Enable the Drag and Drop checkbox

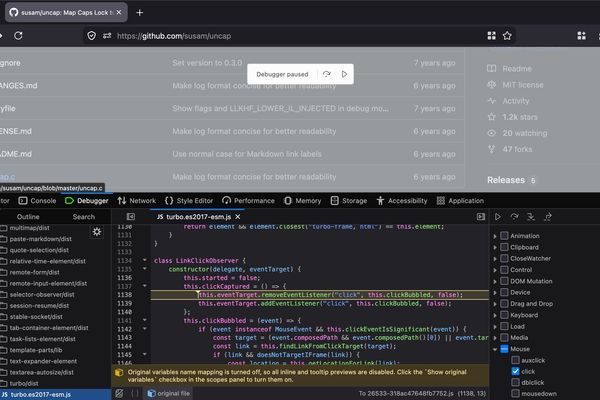504,304
